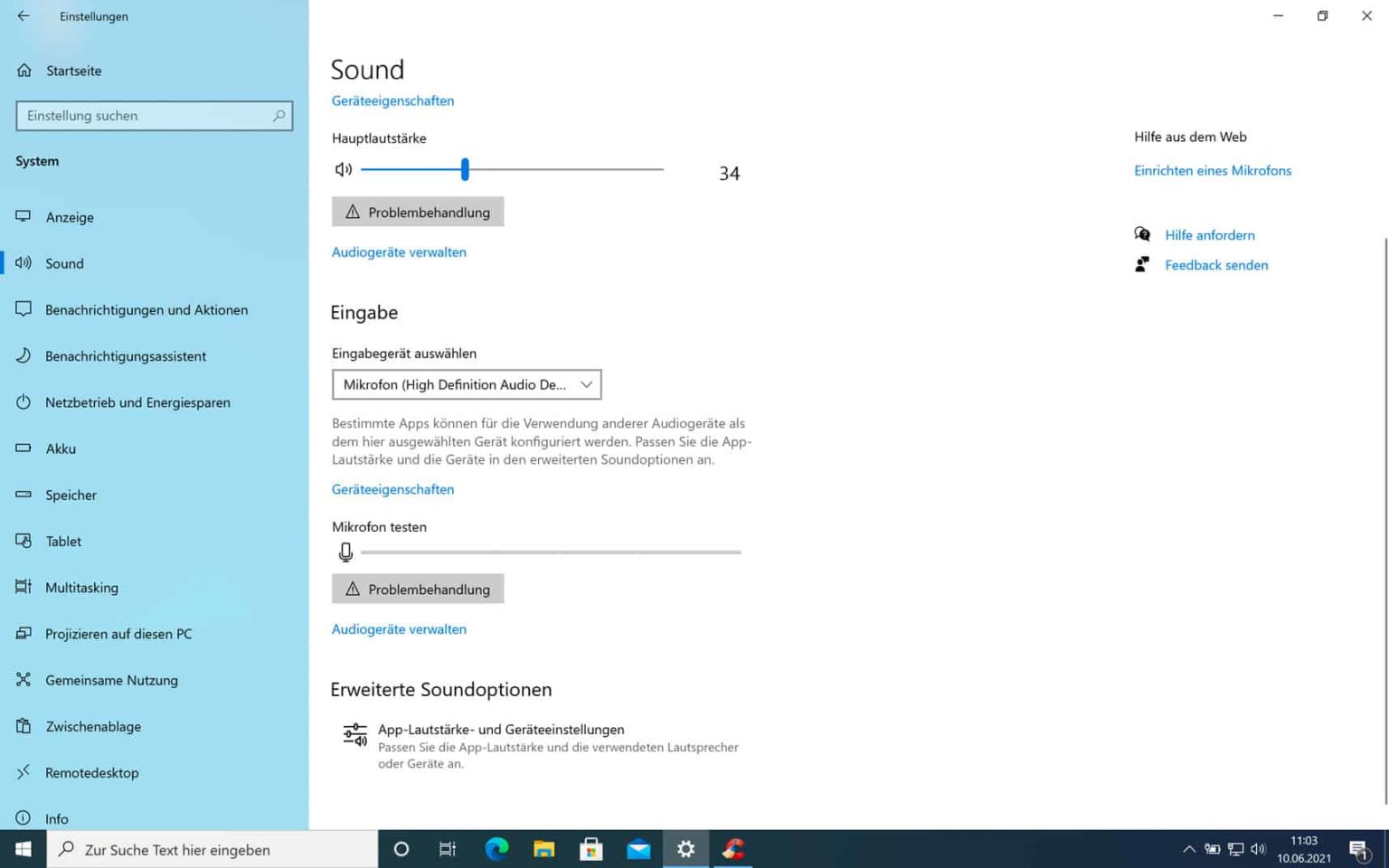Switch to the Anzeige settings page

(x=23, y=217)
